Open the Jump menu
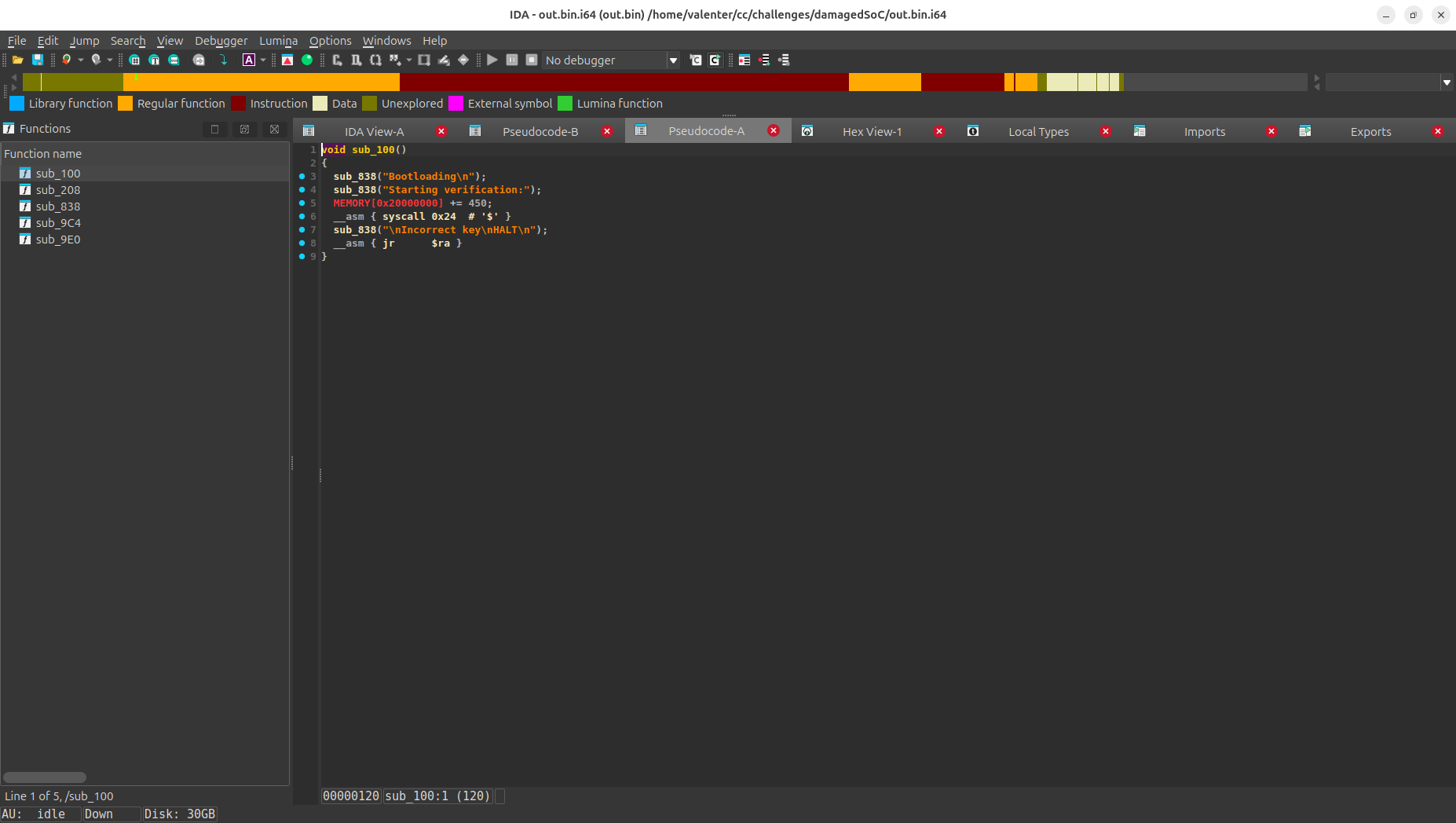1456x823 pixels. (84, 41)
